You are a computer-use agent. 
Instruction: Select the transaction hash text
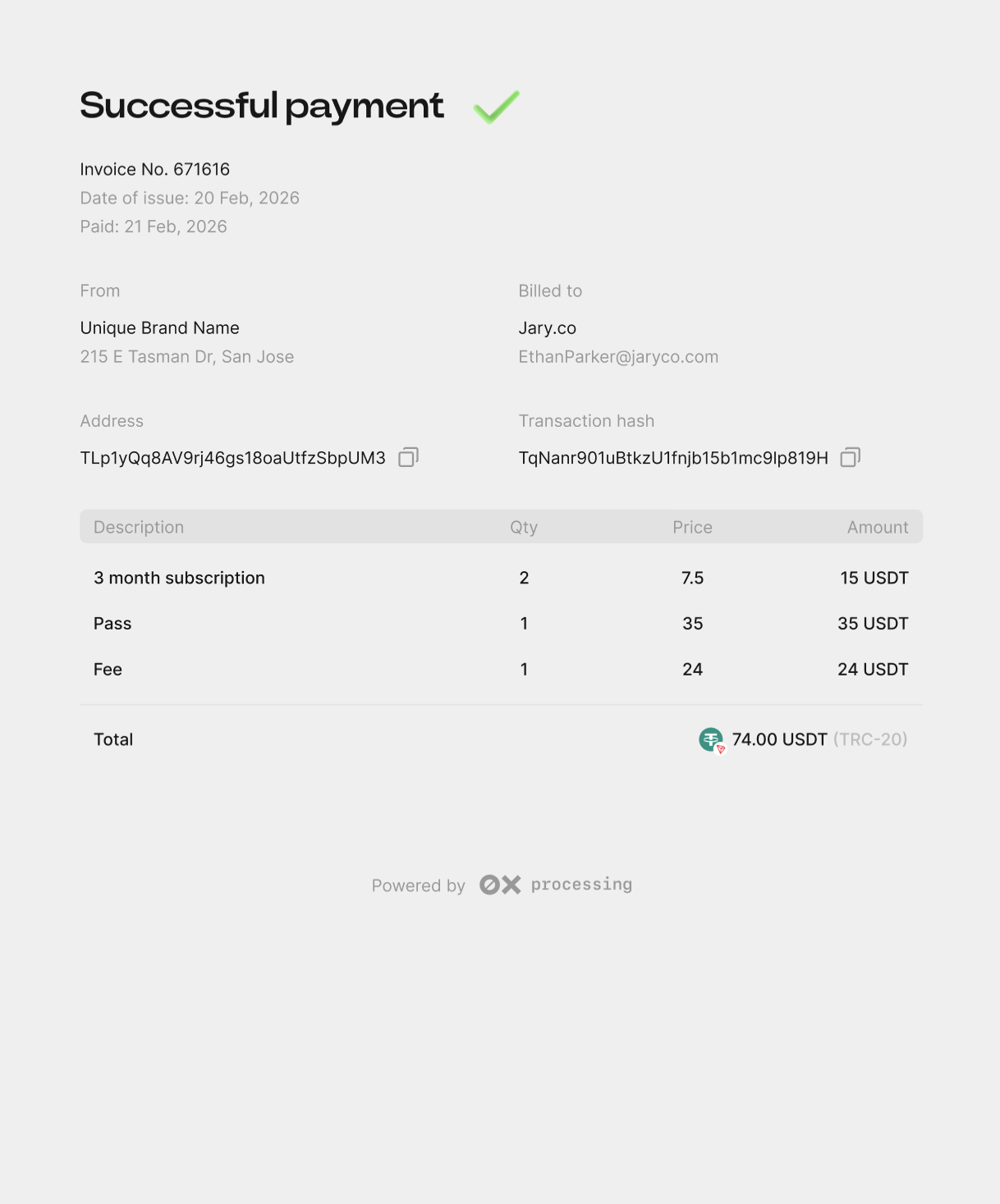pos(673,458)
